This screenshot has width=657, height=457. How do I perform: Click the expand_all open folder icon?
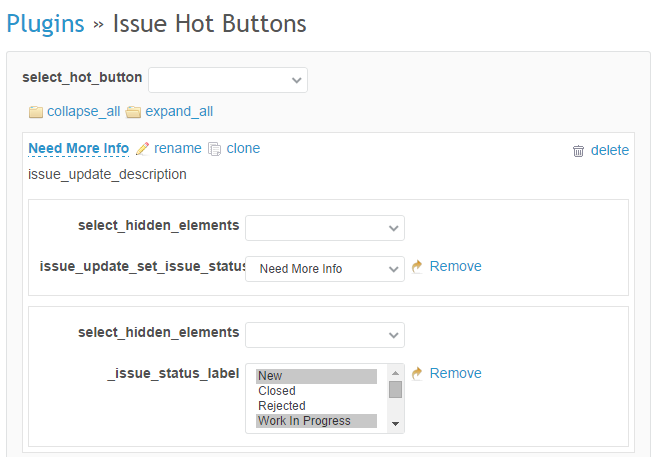pyautogui.click(x=133, y=112)
